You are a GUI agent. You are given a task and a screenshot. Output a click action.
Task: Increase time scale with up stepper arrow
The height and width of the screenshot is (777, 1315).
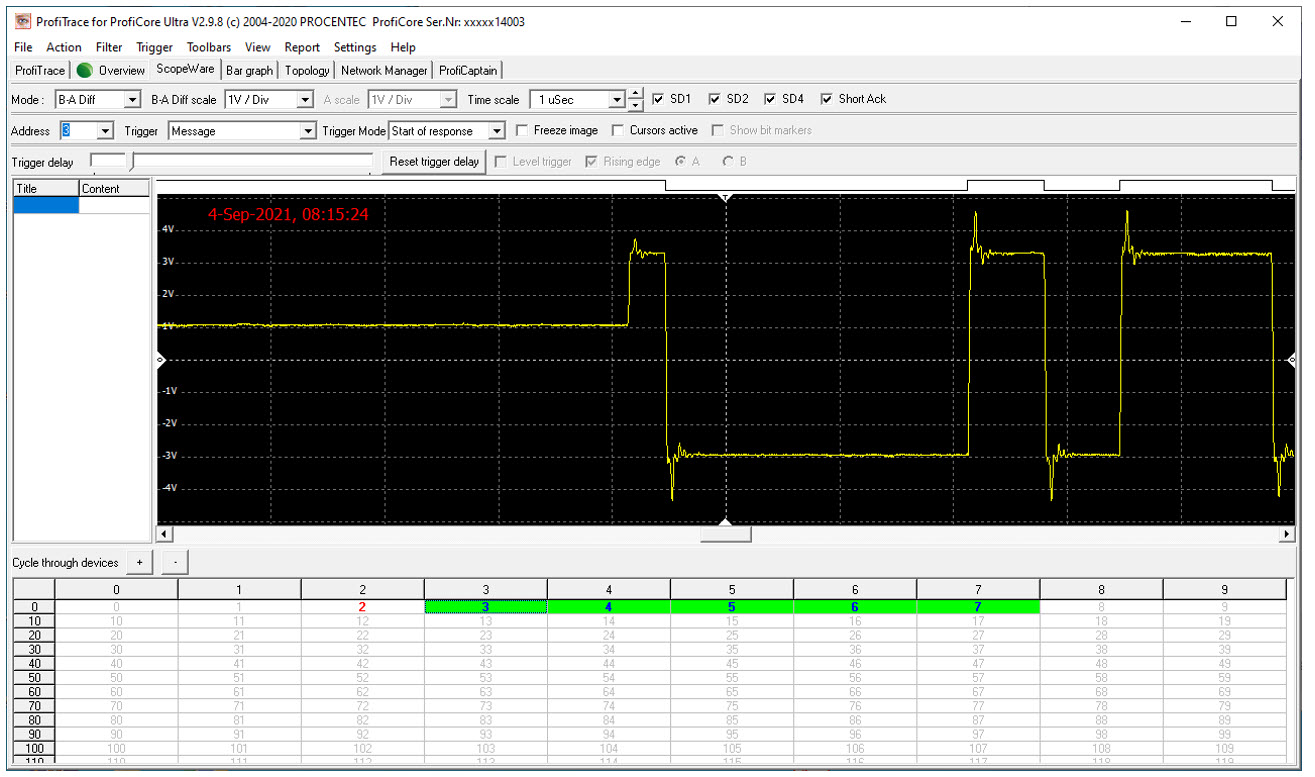pos(635,95)
